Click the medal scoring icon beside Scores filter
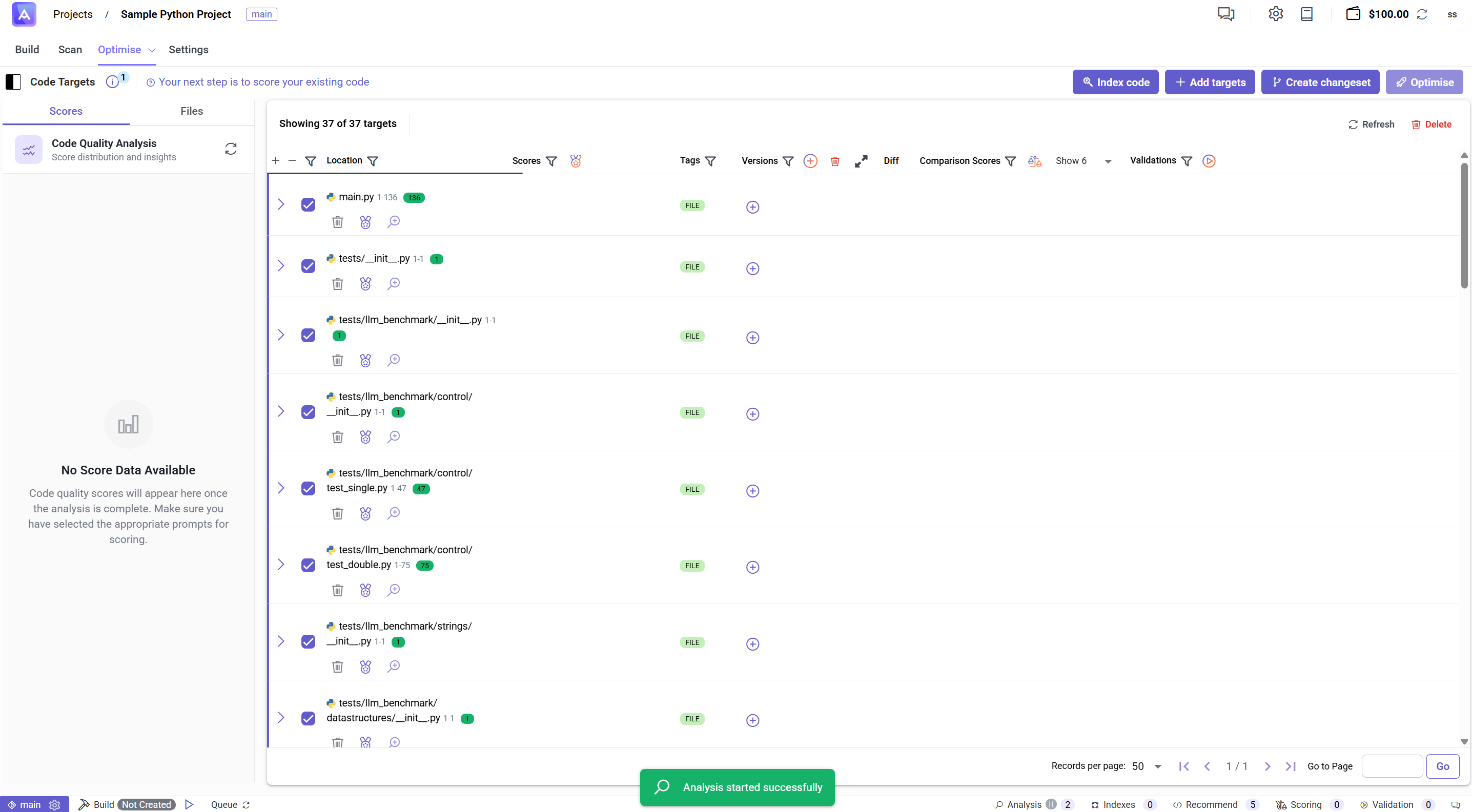Image resolution: width=1472 pixels, height=812 pixels. [x=576, y=161]
